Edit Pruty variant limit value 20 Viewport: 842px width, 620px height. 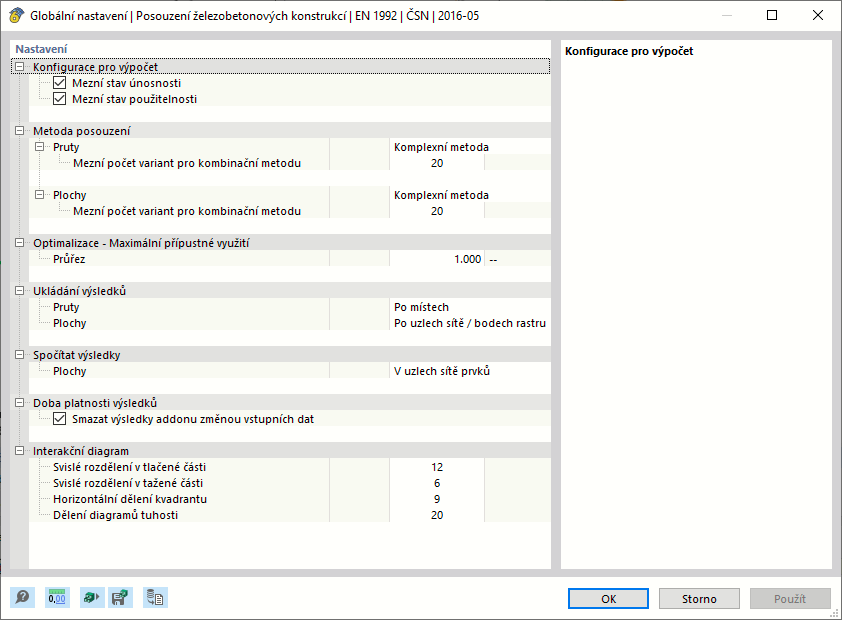point(437,163)
